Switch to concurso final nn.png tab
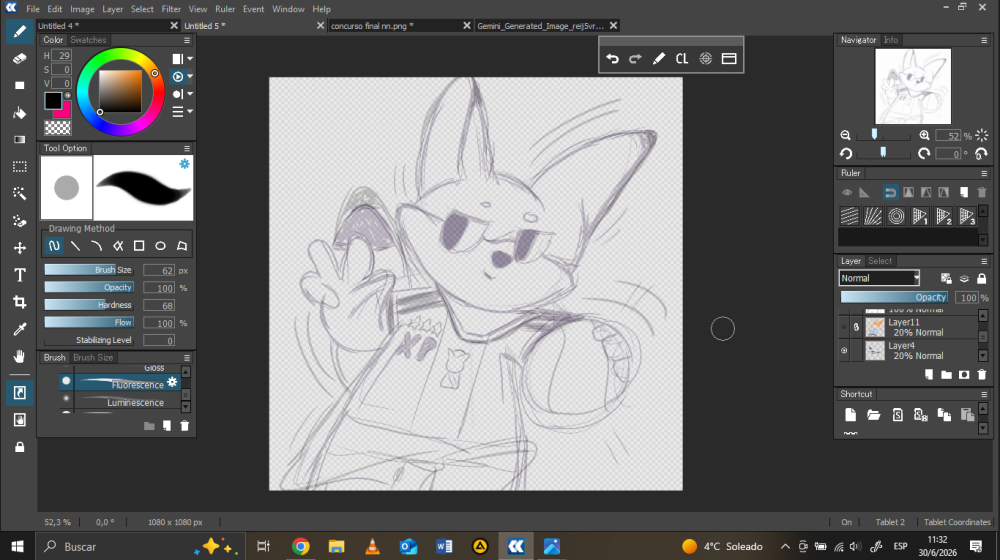This screenshot has width=1000, height=560. coord(372,26)
